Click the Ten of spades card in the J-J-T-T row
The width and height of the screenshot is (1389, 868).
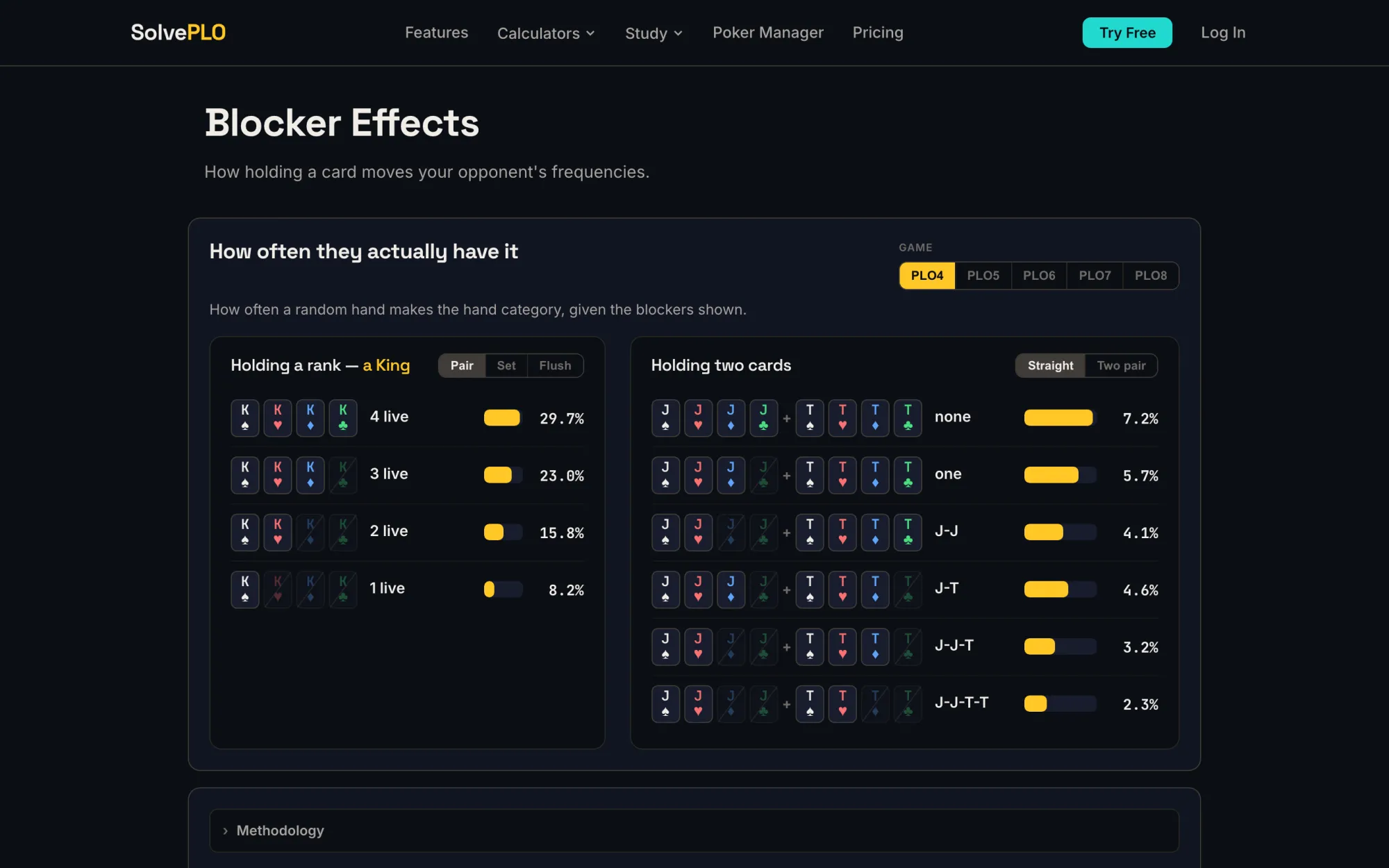(810, 703)
